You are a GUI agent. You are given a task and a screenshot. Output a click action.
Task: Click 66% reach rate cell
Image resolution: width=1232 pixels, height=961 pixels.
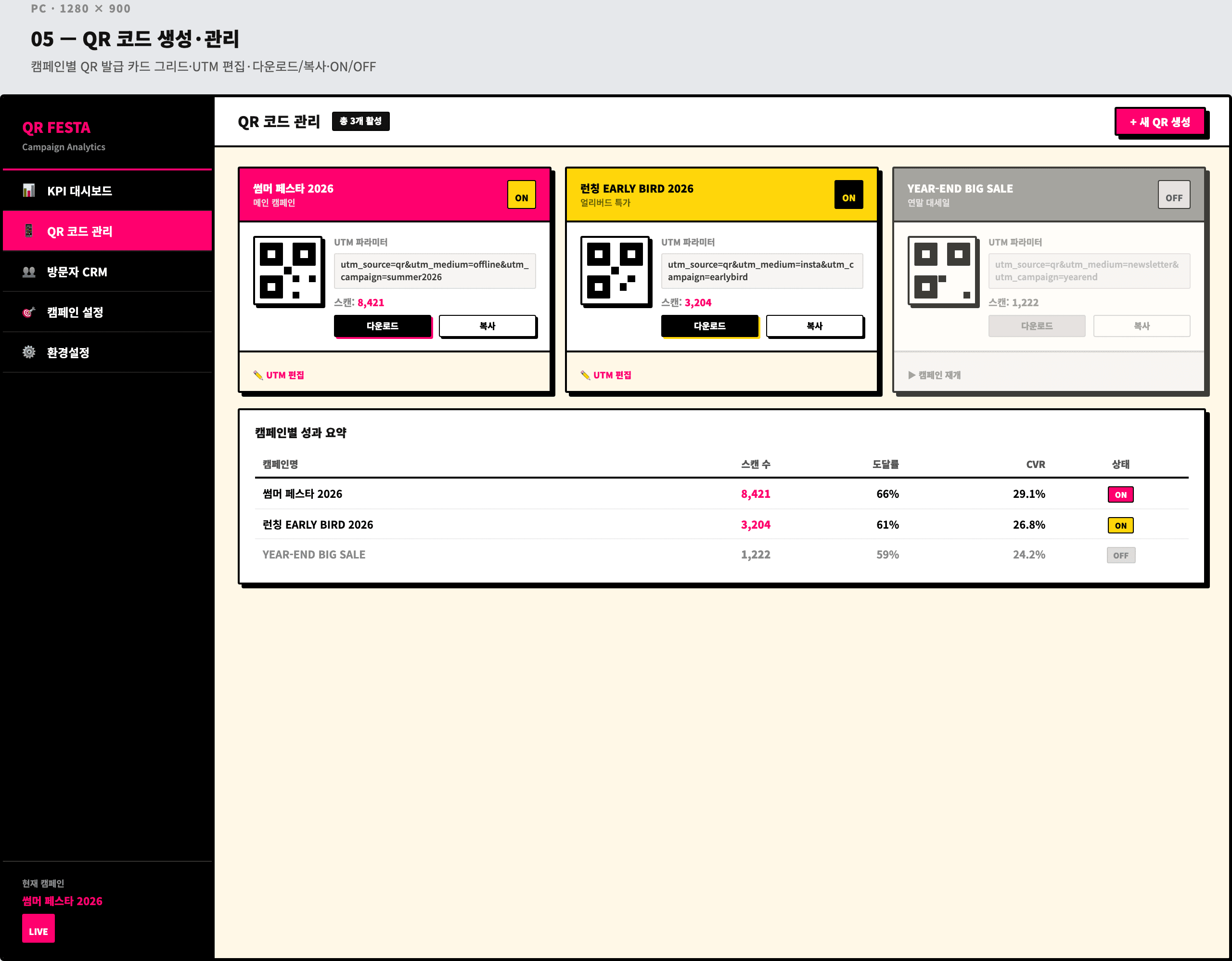click(887, 494)
